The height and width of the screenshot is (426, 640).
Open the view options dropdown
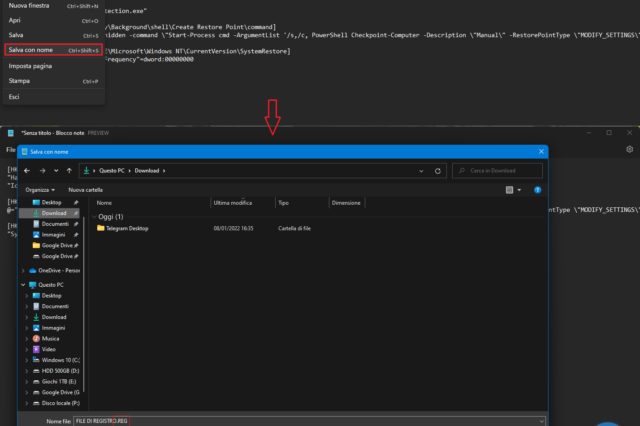[518, 189]
